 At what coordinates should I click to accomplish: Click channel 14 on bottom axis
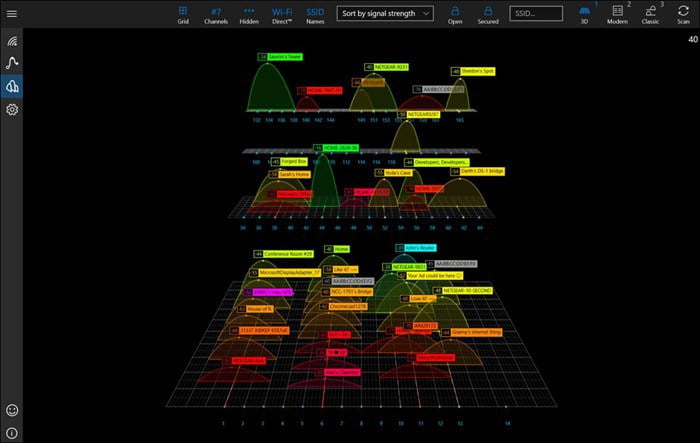[x=507, y=423]
